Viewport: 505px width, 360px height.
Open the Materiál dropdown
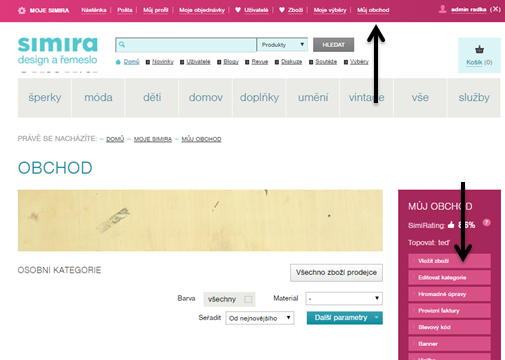click(x=344, y=298)
